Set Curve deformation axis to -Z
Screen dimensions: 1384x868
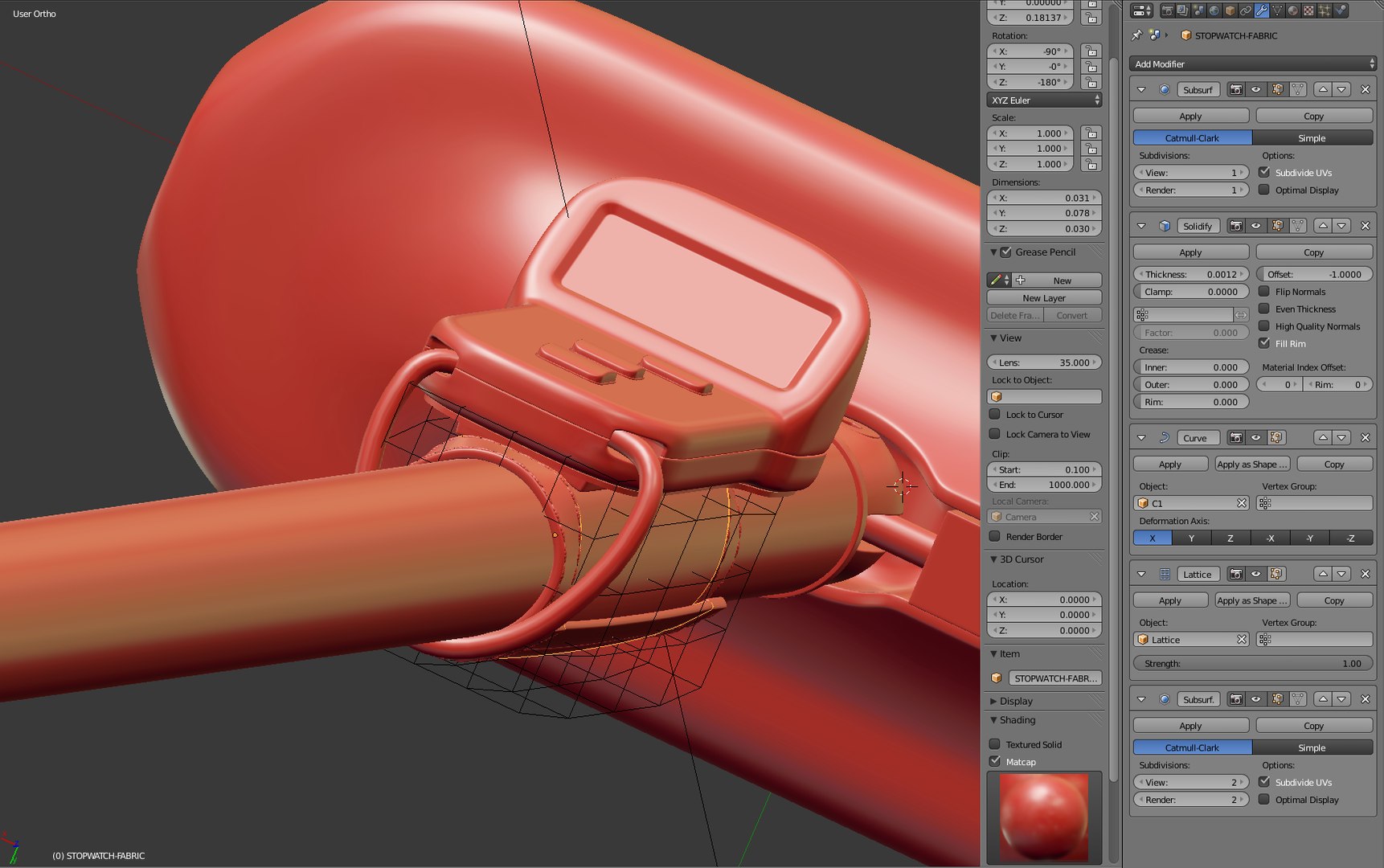pyautogui.click(x=1351, y=538)
